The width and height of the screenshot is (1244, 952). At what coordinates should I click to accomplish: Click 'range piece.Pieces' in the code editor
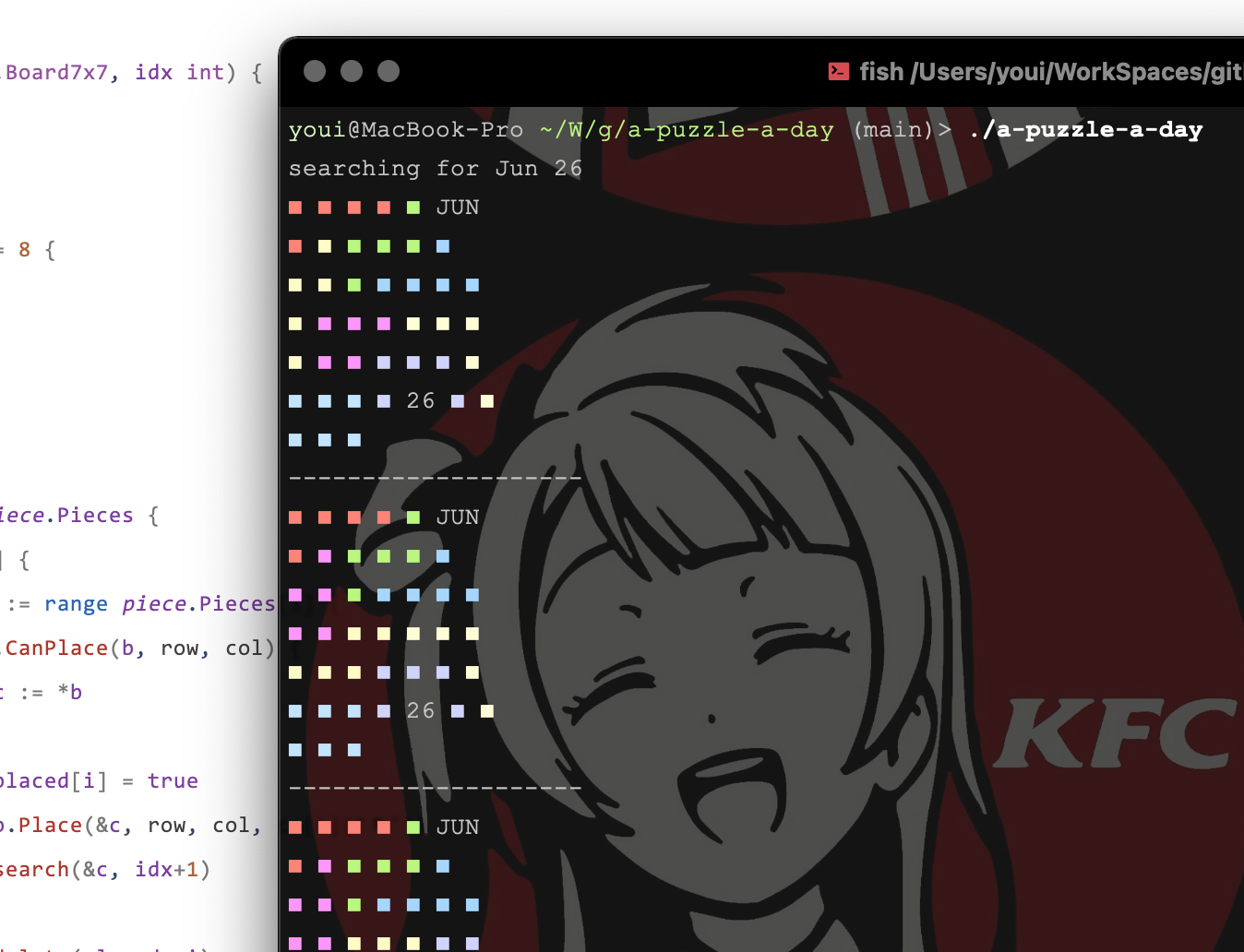click(160, 604)
